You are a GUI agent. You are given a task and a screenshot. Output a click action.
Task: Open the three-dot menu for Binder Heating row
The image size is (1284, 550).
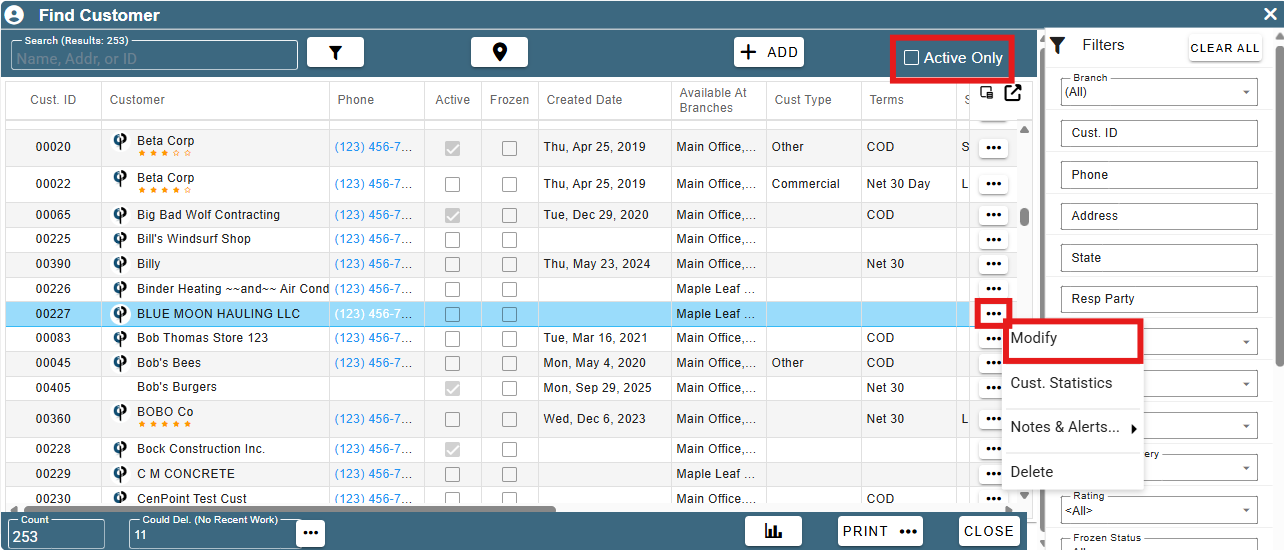tap(993, 289)
